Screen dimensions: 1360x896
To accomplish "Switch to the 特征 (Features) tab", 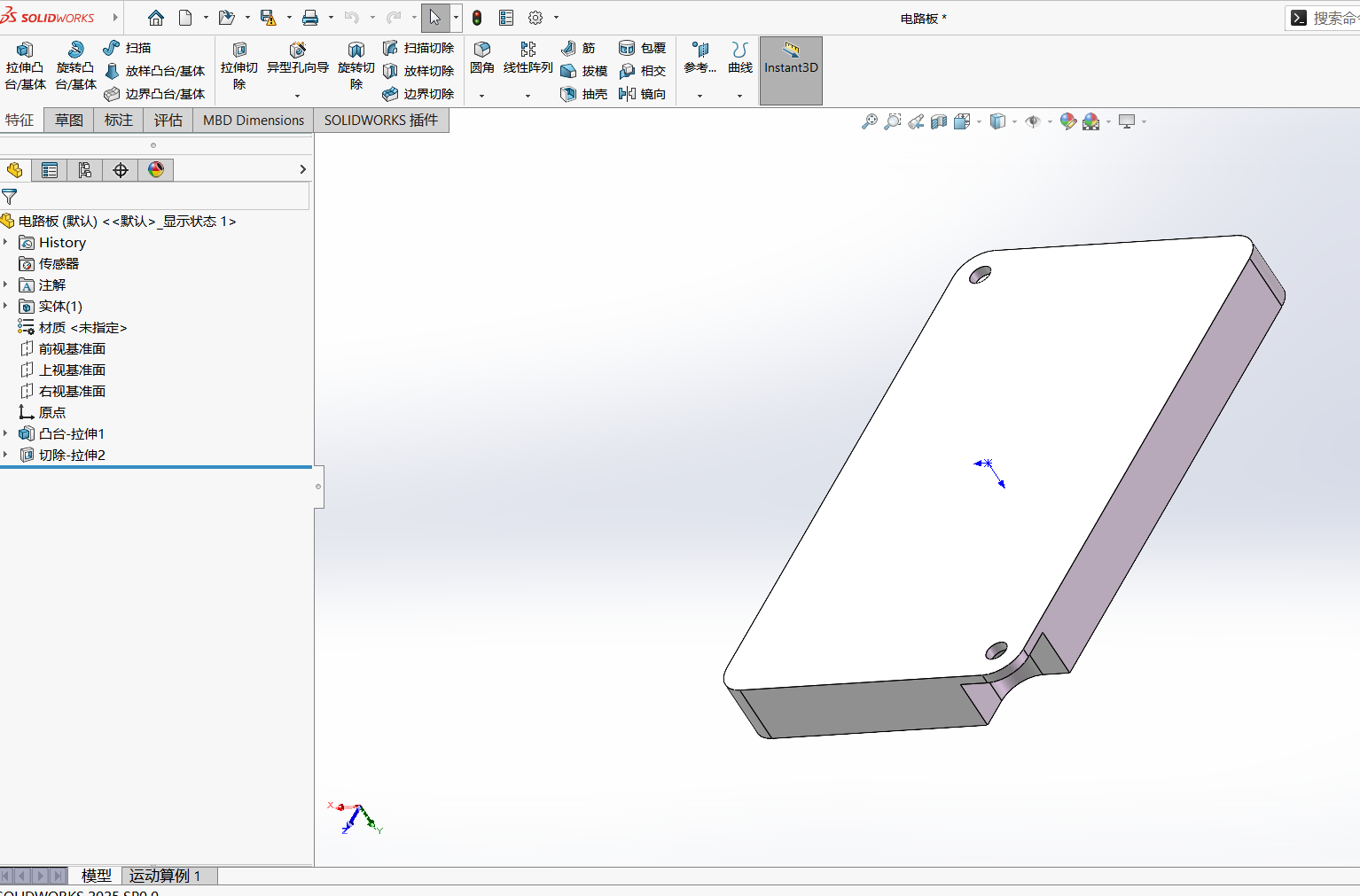I will click(x=20, y=120).
